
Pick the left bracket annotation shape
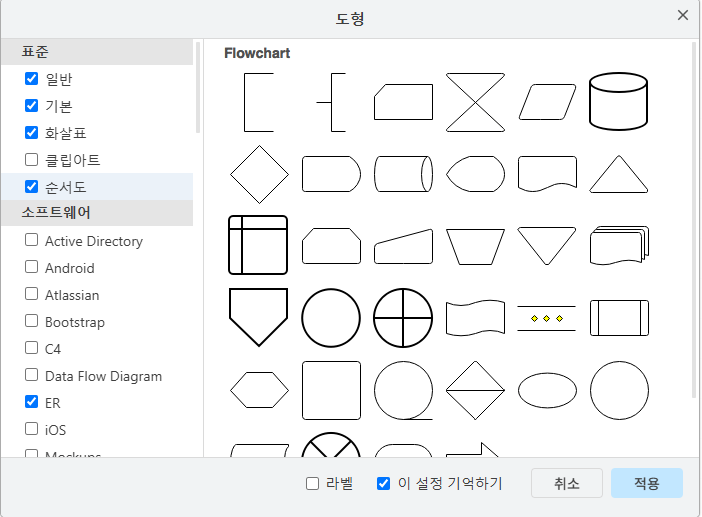click(x=259, y=102)
